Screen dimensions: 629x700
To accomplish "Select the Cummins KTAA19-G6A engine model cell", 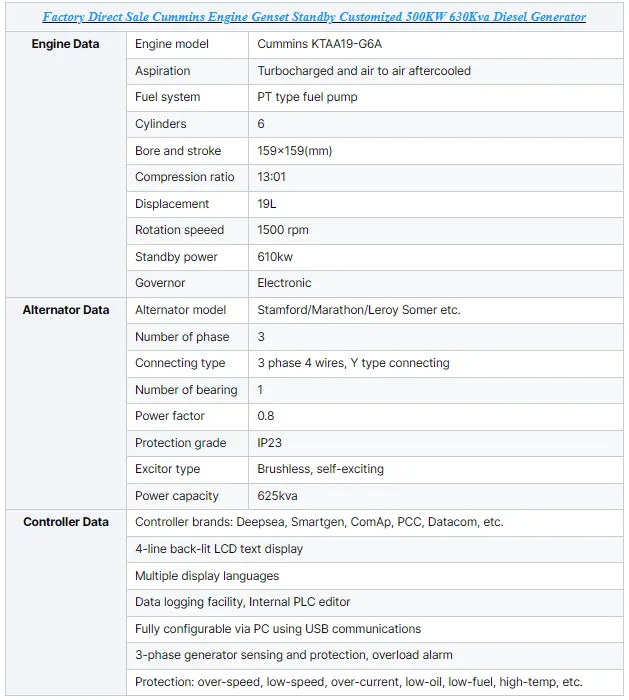I will [x=436, y=44].
